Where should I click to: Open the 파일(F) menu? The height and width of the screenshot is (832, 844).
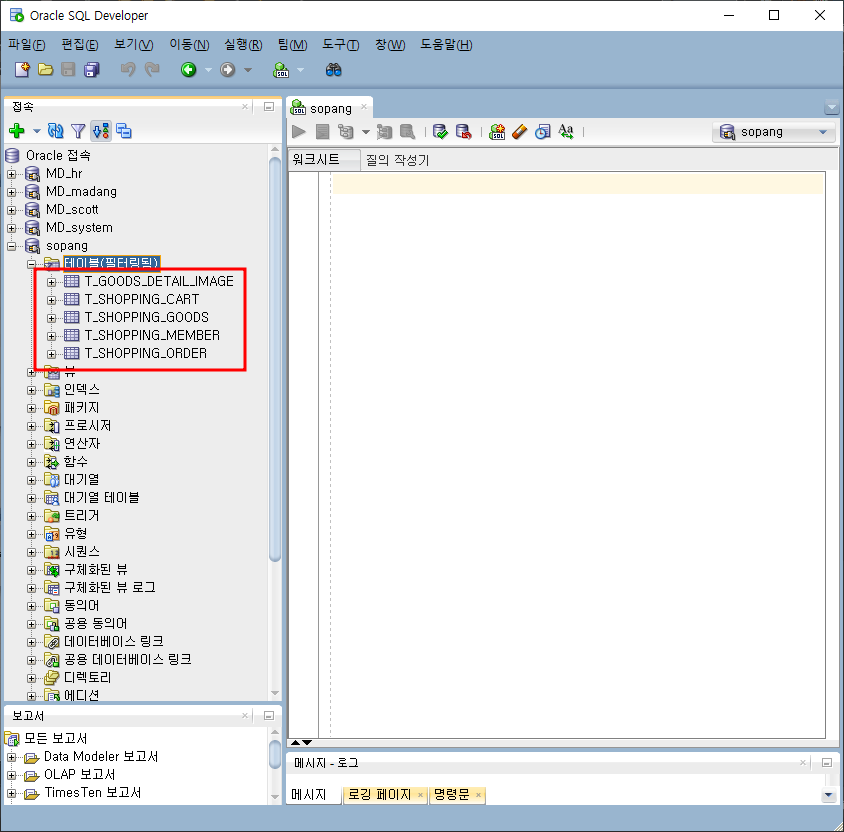pyautogui.click(x=26, y=45)
